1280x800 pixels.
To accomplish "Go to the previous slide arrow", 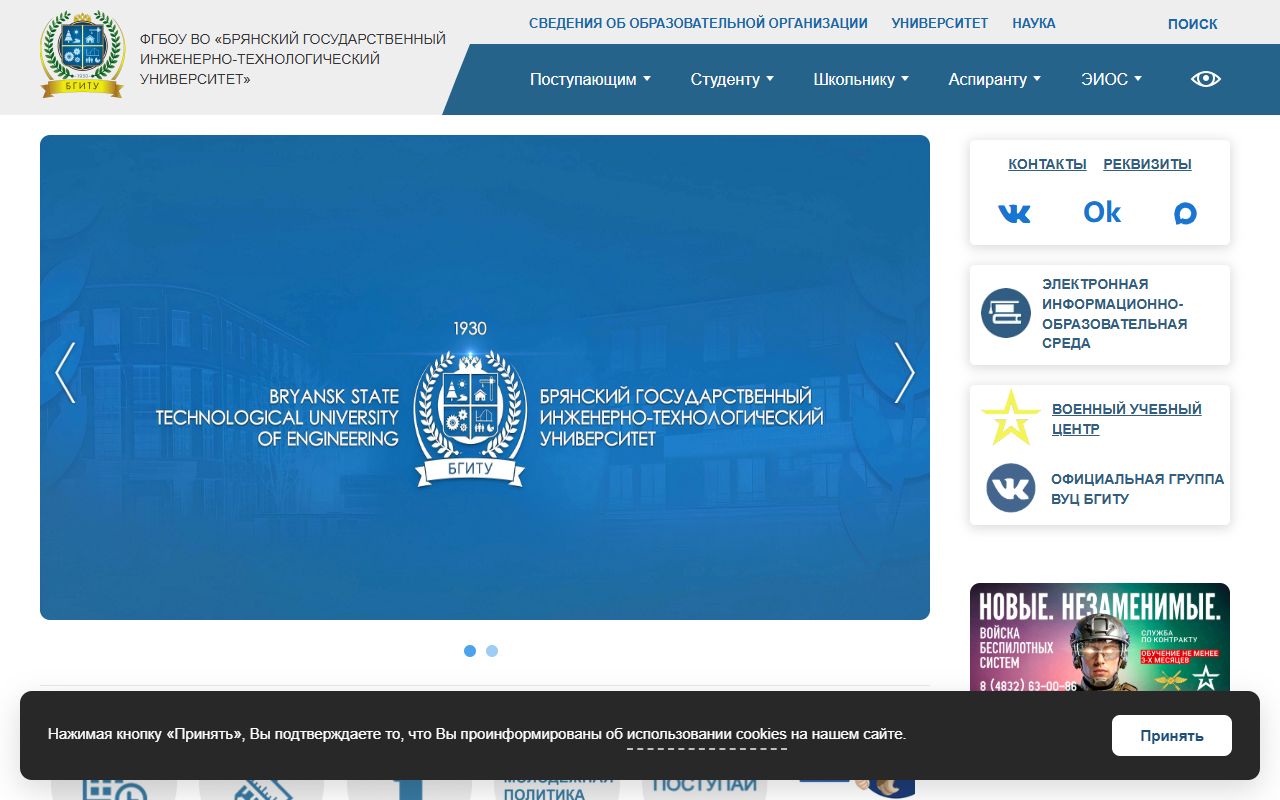I will pyautogui.click(x=65, y=373).
